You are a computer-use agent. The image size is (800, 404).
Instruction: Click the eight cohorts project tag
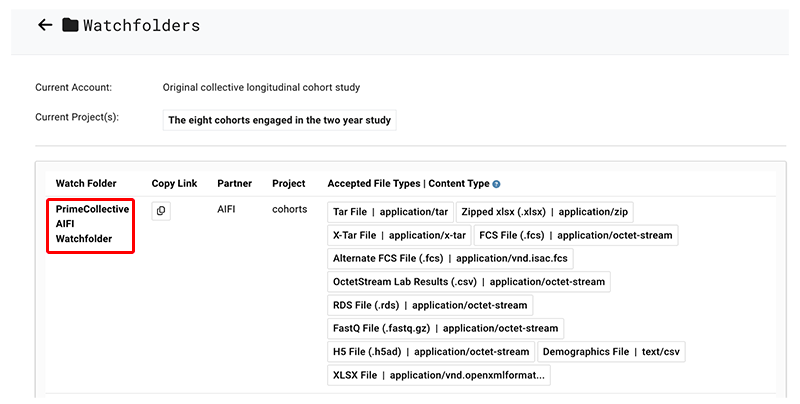(x=279, y=120)
